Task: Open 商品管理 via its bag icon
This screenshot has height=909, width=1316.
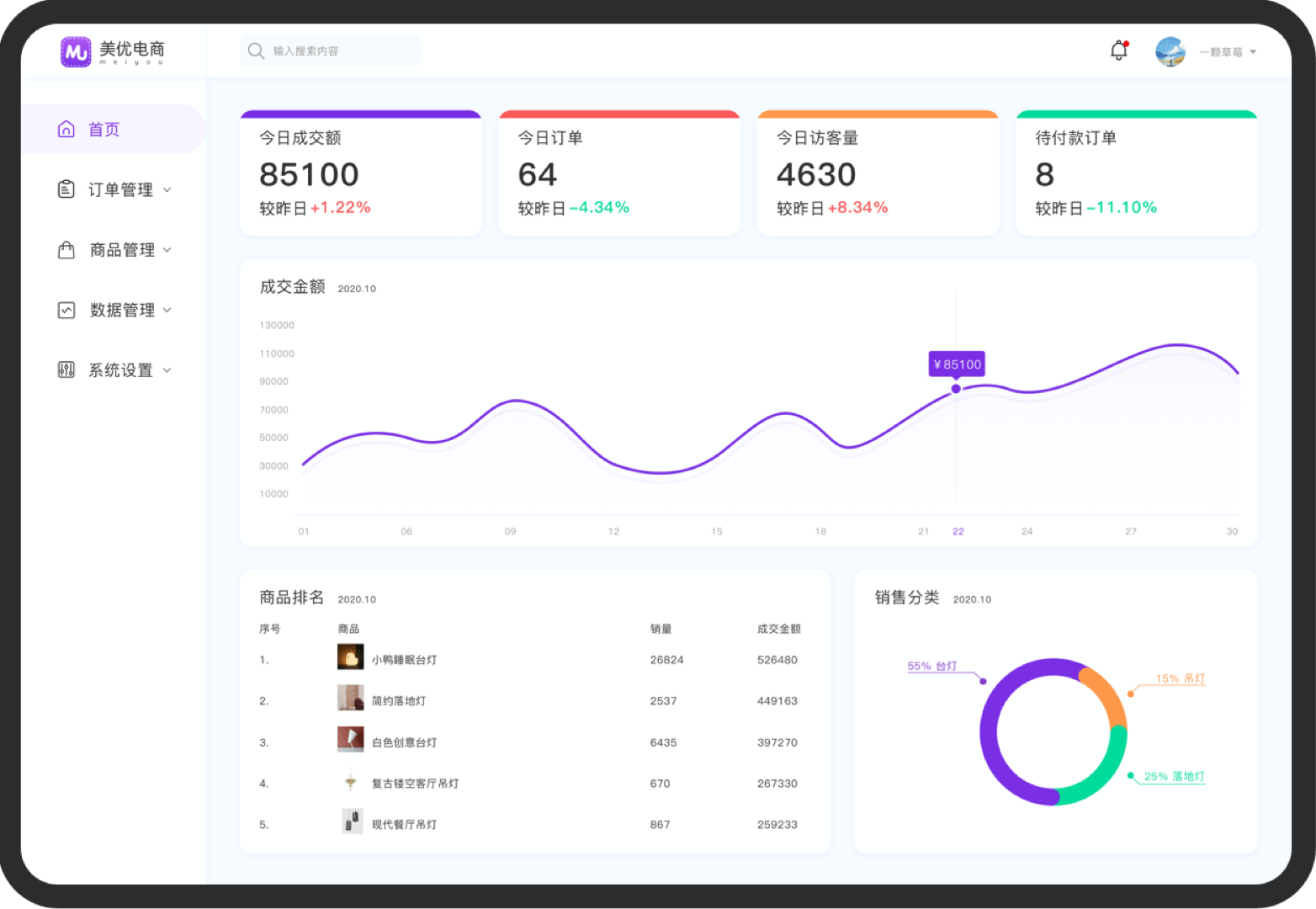Action: click(x=66, y=250)
